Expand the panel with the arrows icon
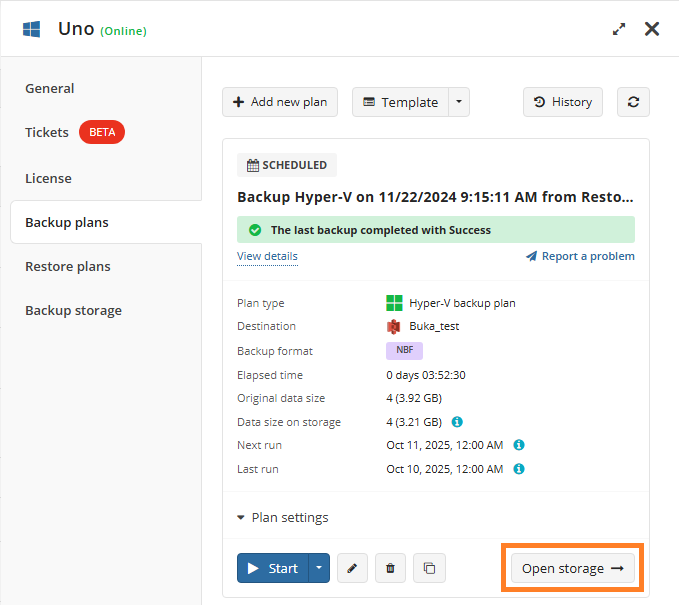 coord(619,29)
